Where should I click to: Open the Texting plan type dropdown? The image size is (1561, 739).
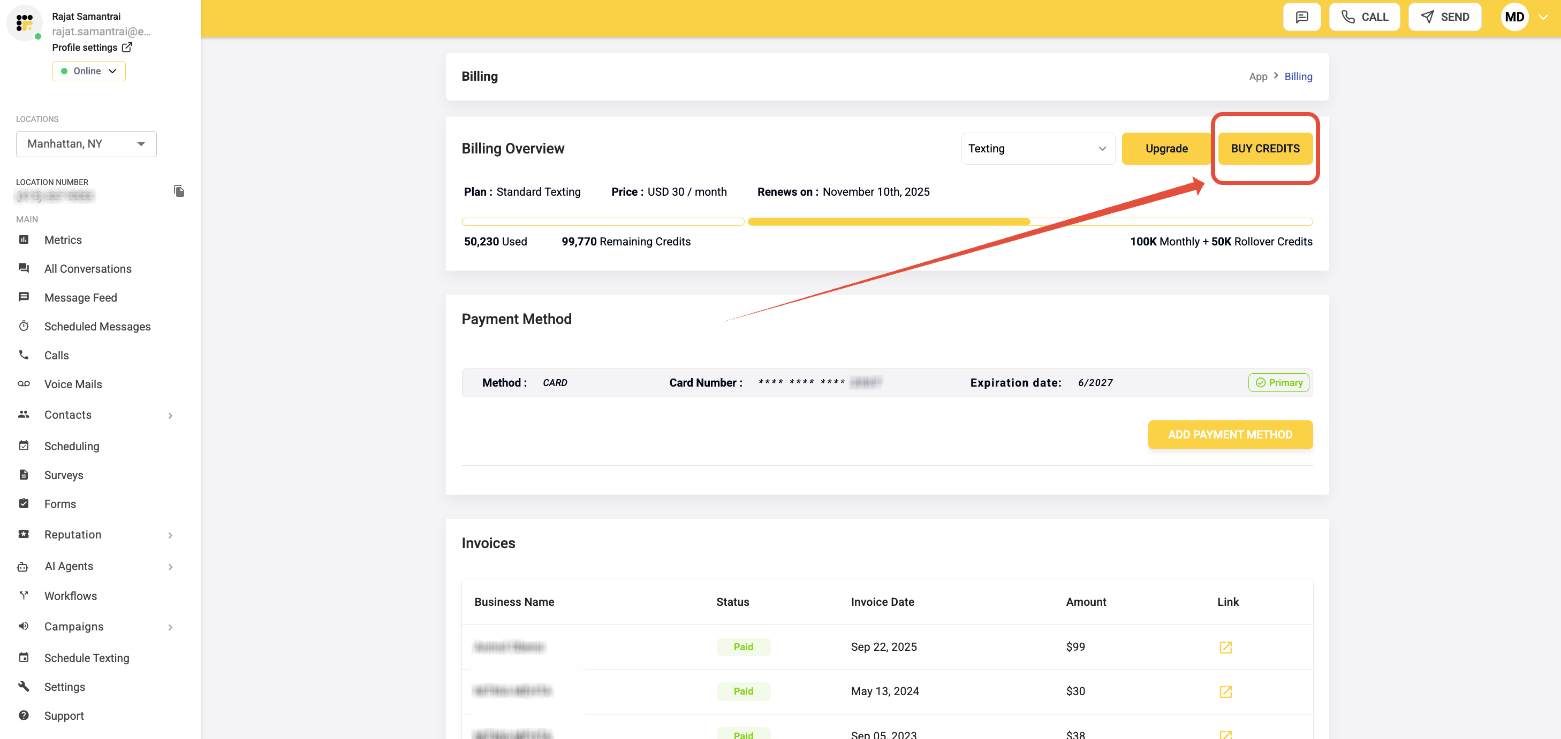[x=1037, y=149]
